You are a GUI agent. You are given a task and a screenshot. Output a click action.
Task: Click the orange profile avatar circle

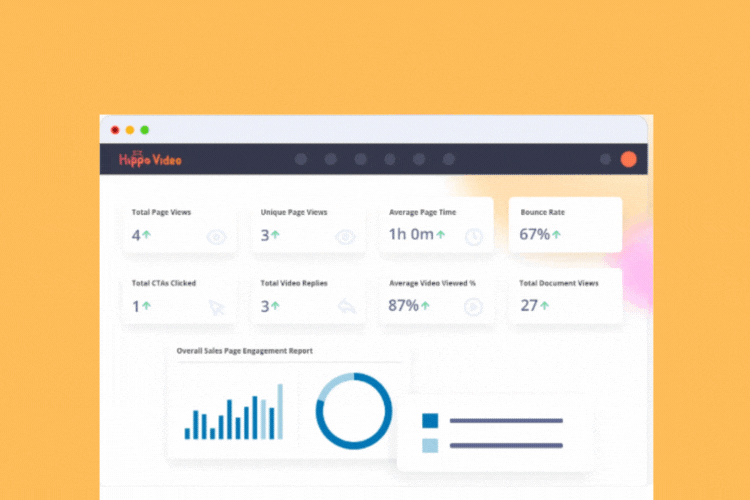coord(629,159)
